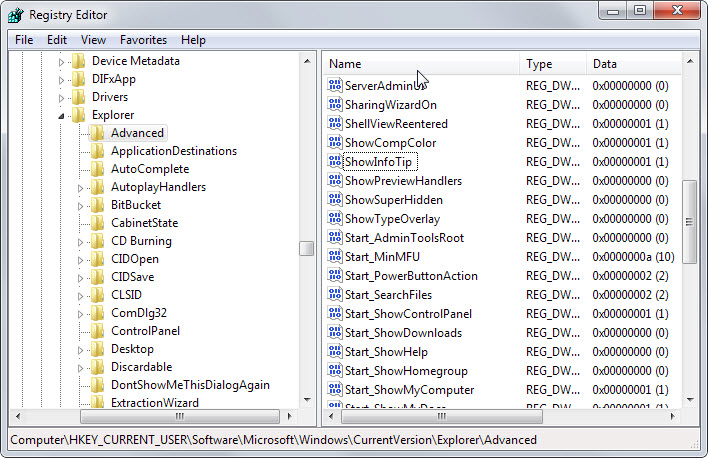708x458 pixels.
Task: Expand the ComDlg32 key
Action: tap(80, 314)
